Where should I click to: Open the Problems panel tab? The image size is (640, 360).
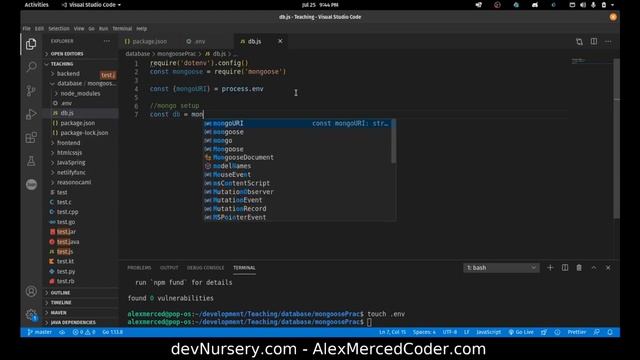pos(139,268)
